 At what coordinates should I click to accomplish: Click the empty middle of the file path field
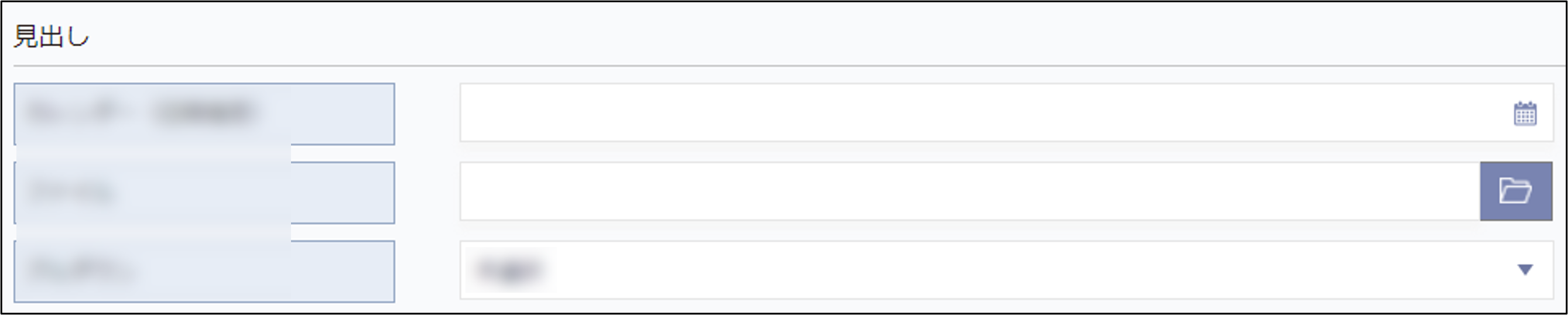(x=970, y=191)
